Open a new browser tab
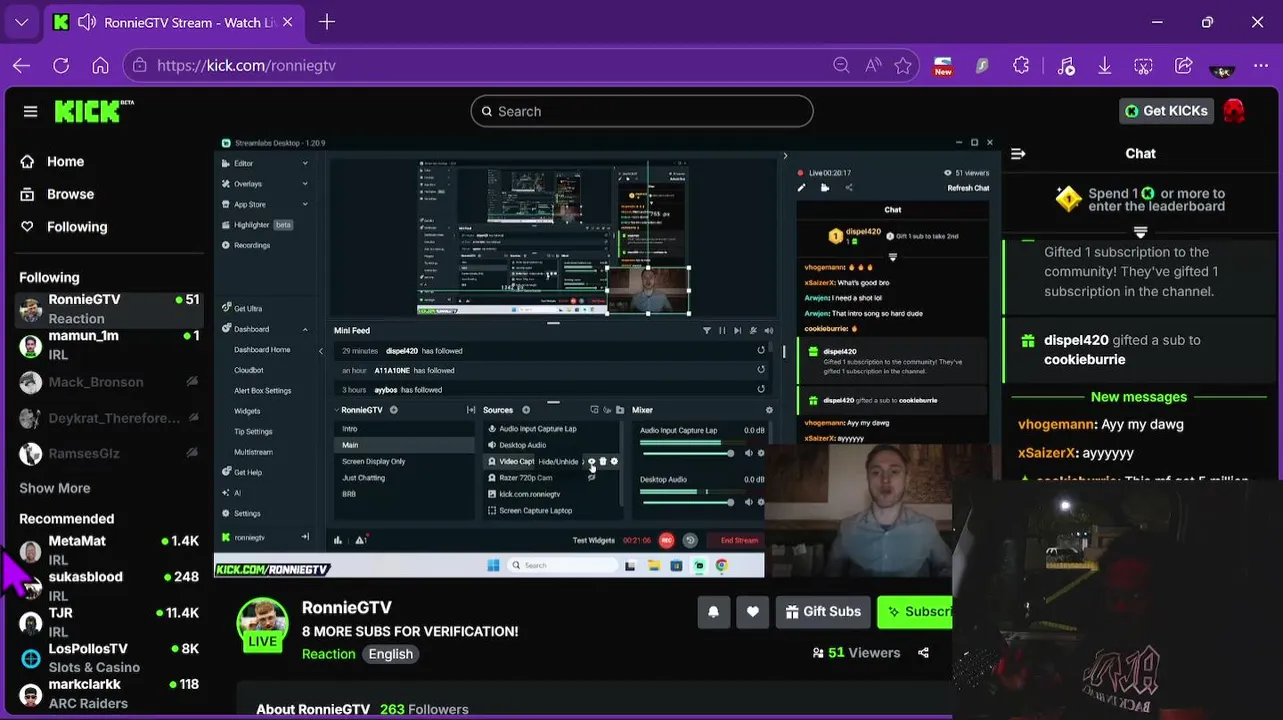The image size is (1283, 720). coord(327,22)
